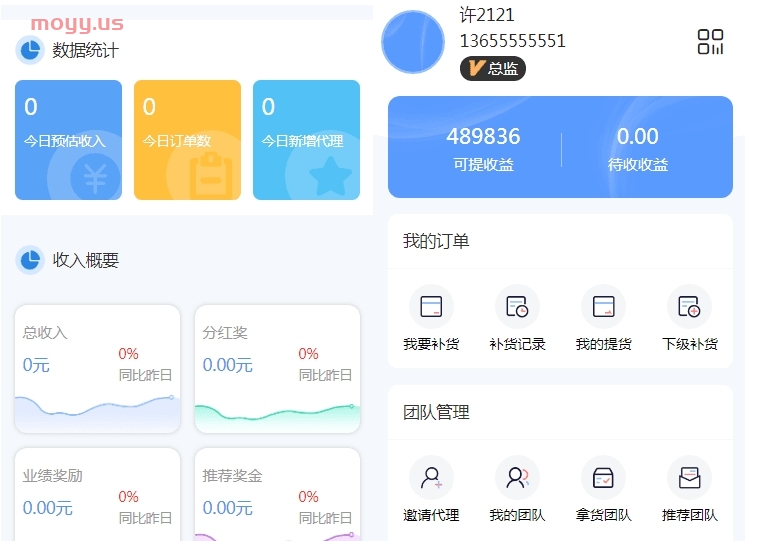Open the 我要补货 restock icon
The height and width of the screenshot is (541, 772).
click(431, 306)
